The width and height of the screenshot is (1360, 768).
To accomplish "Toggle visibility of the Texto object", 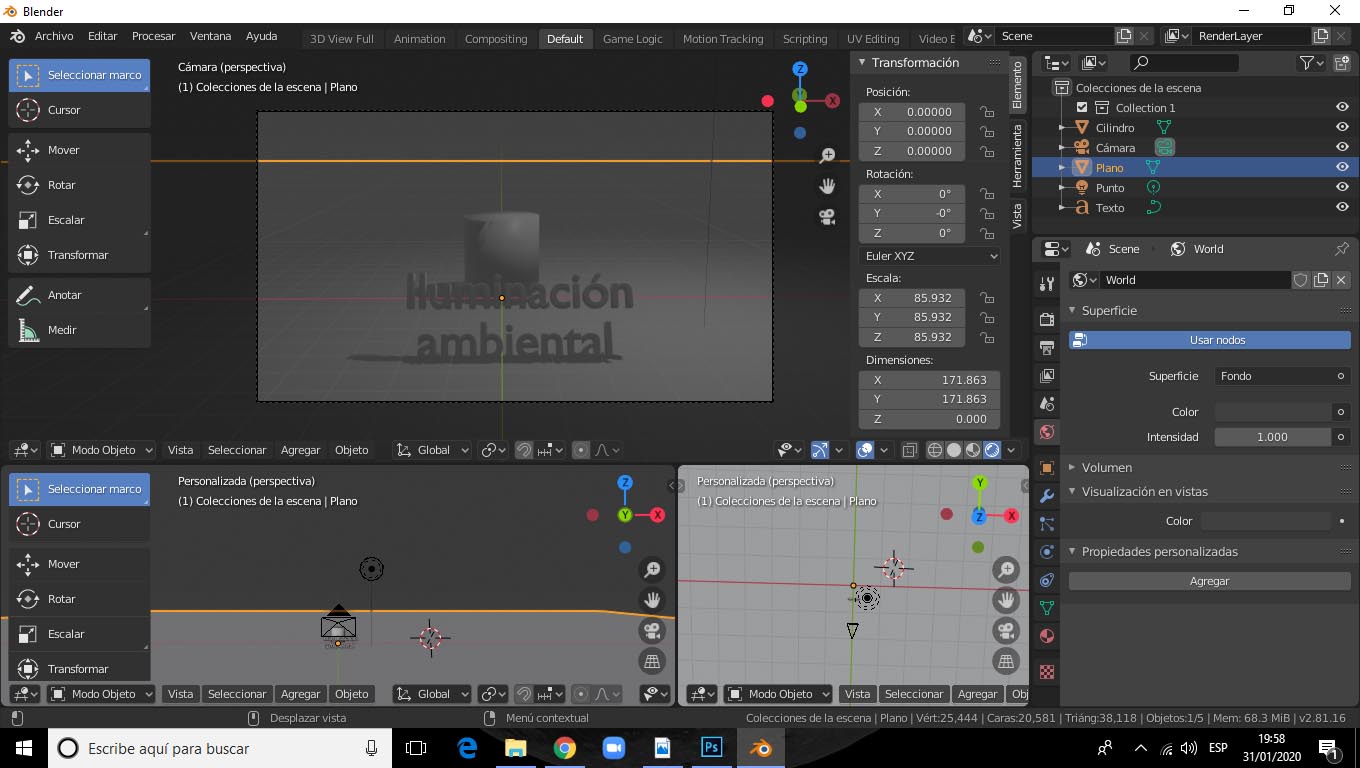I will click(x=1342, y=207).
